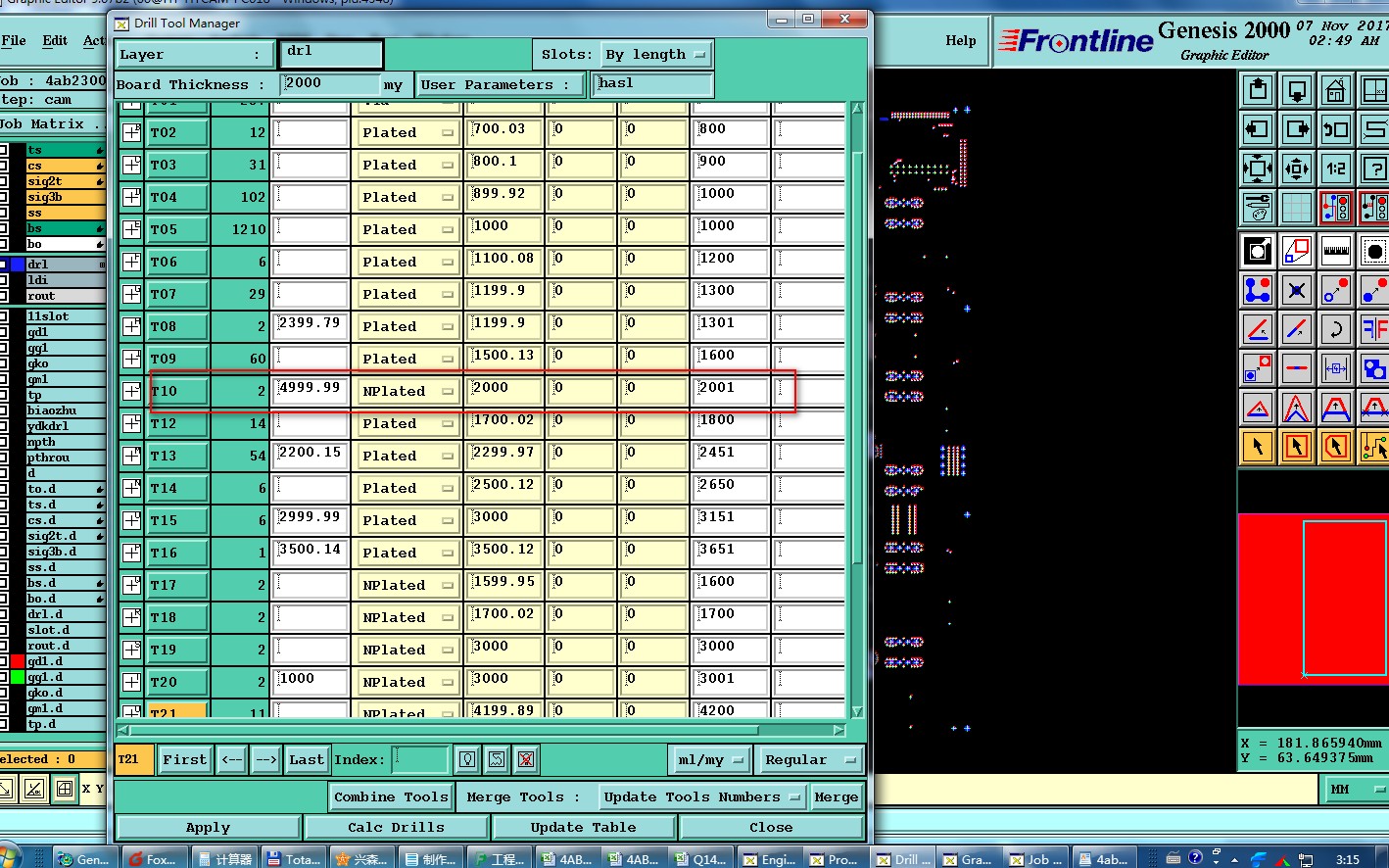Open the Plated type dropdown for T08
This screenshot has width=1389, height=868.
(407, 326)
